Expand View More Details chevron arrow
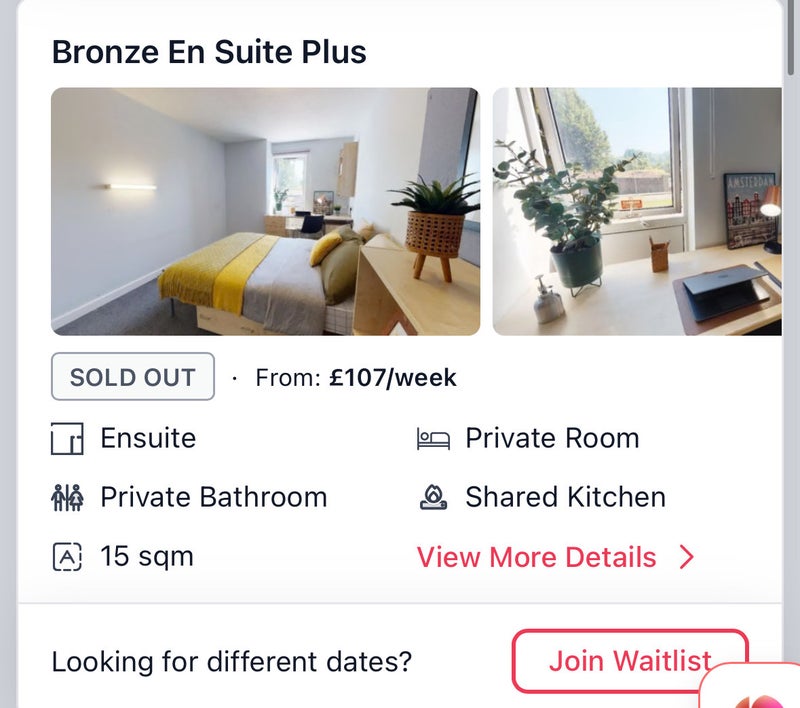800x708 pixels. coord(687,557)
